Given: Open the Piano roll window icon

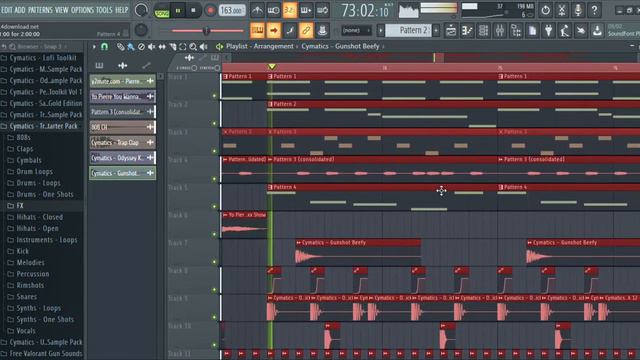Looking at the screenshot, I should [467, 31].
